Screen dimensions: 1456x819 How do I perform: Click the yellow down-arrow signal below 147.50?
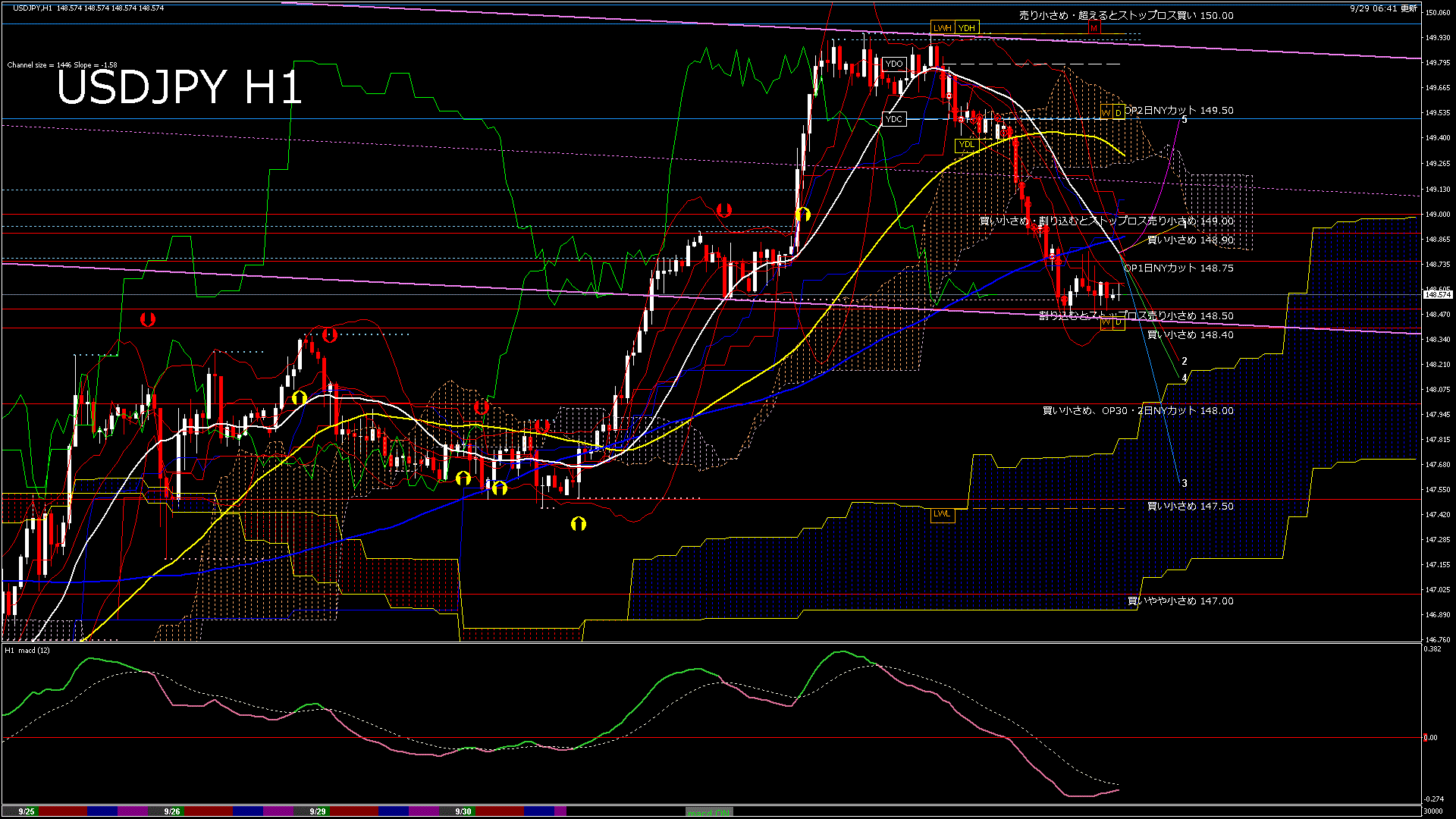pos(579,524)
